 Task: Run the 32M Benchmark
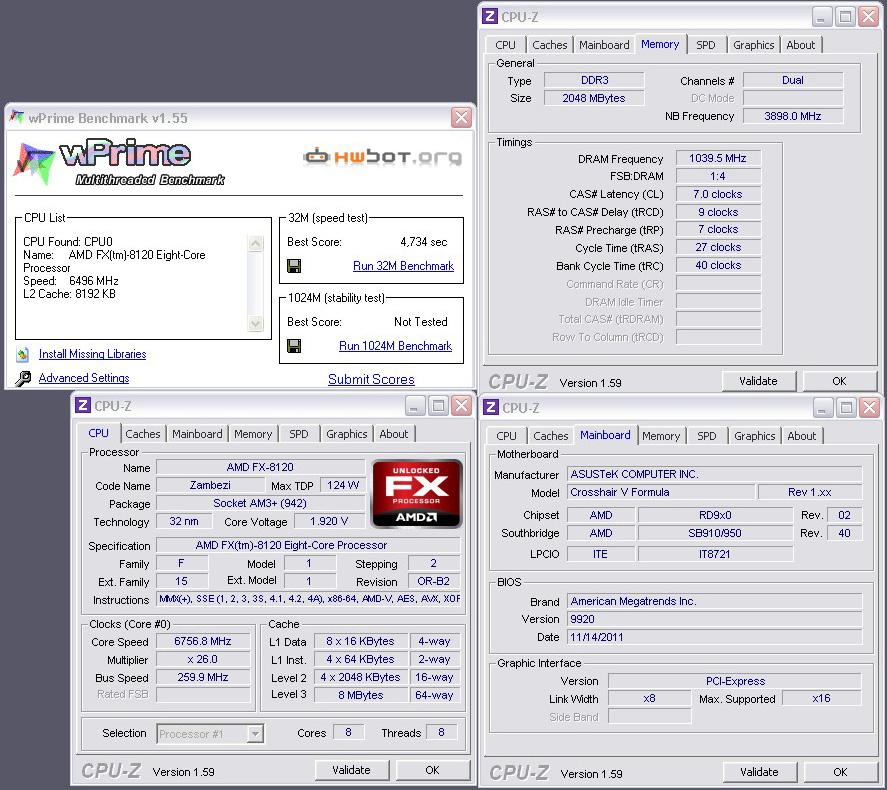(x=403, y=266)
